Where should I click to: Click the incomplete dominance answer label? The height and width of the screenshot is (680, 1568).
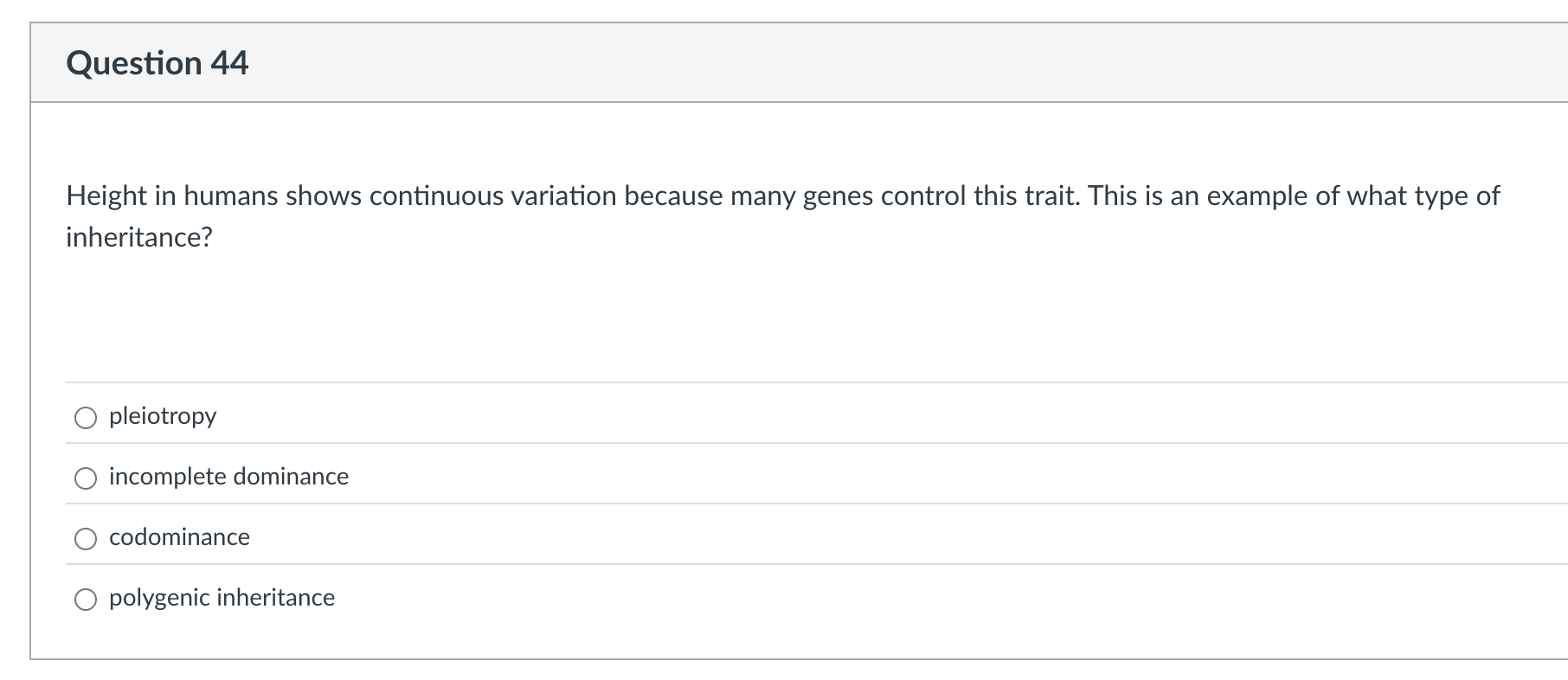click(228, 476)
